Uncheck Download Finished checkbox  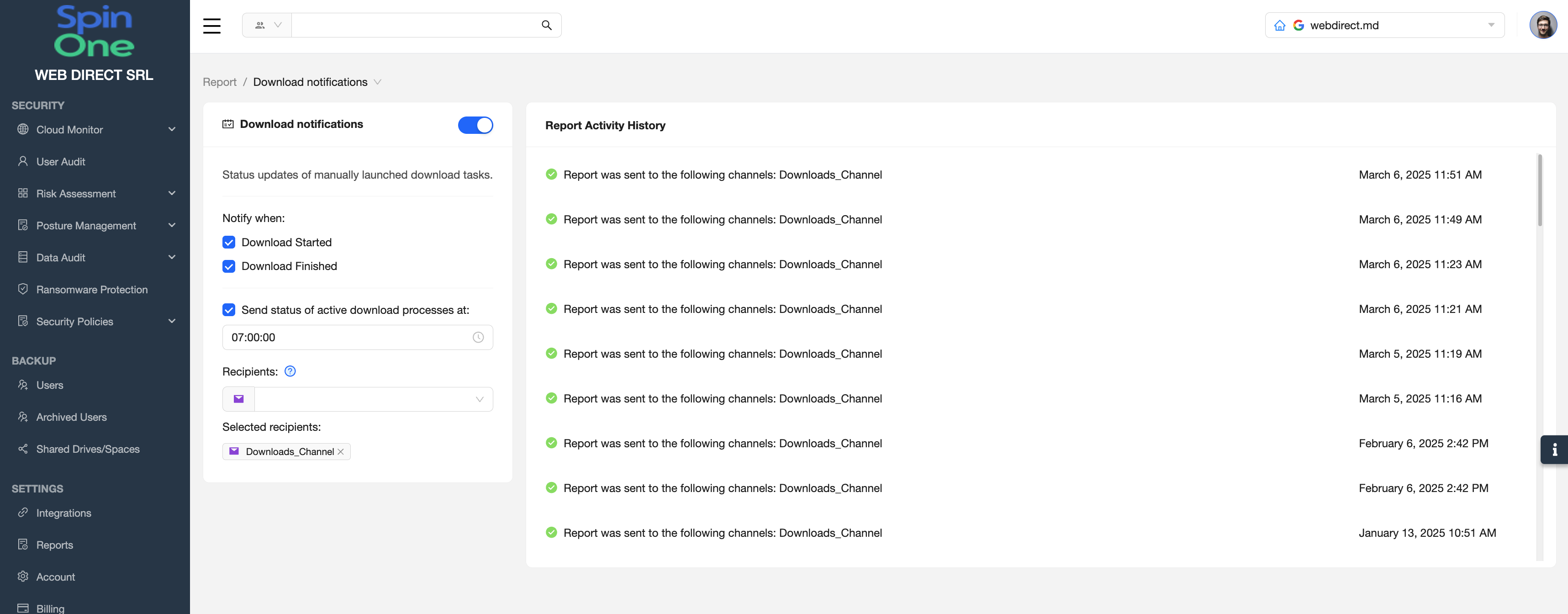229,266
